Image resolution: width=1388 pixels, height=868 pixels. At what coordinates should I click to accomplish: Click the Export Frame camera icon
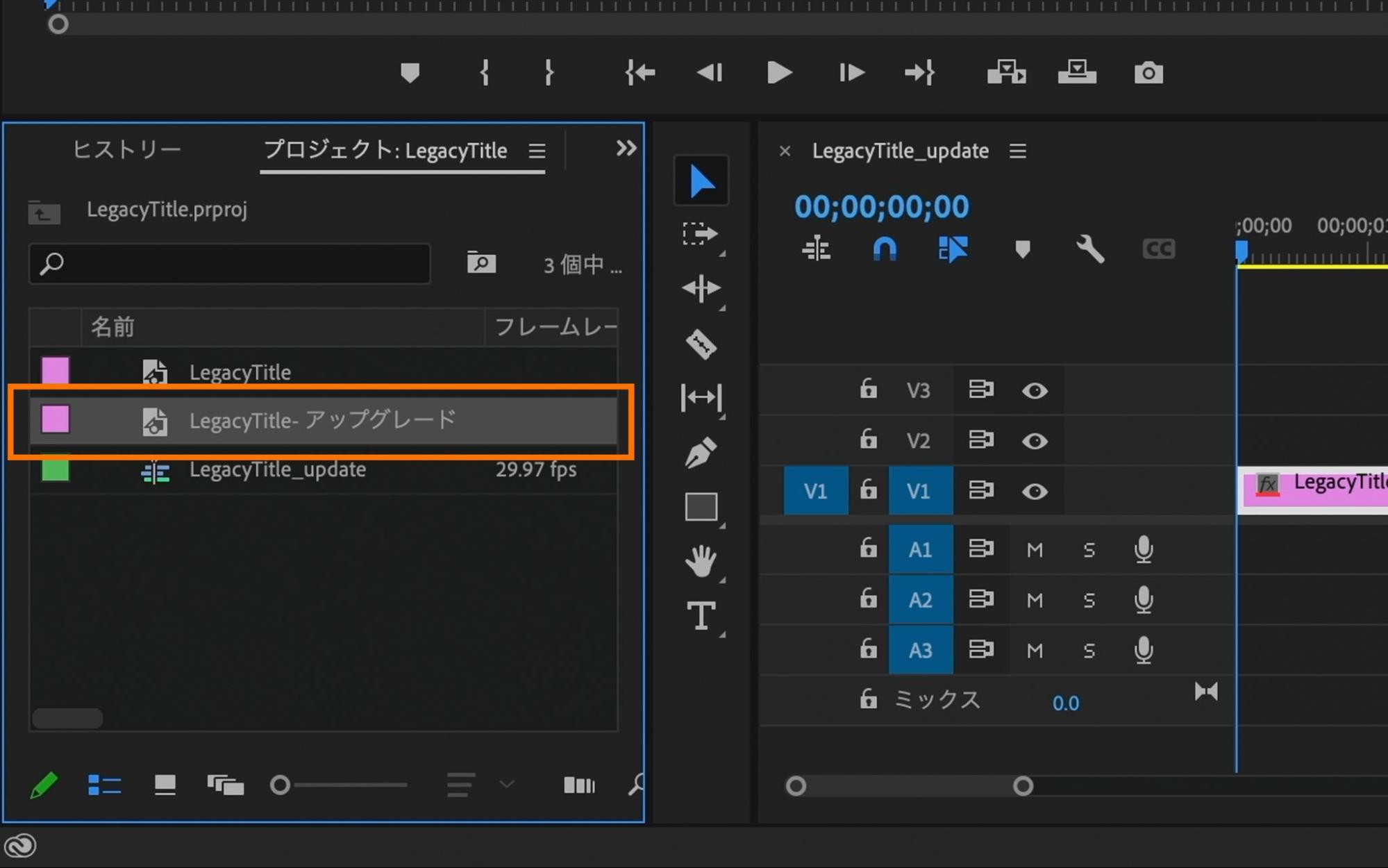point(1148,73)
